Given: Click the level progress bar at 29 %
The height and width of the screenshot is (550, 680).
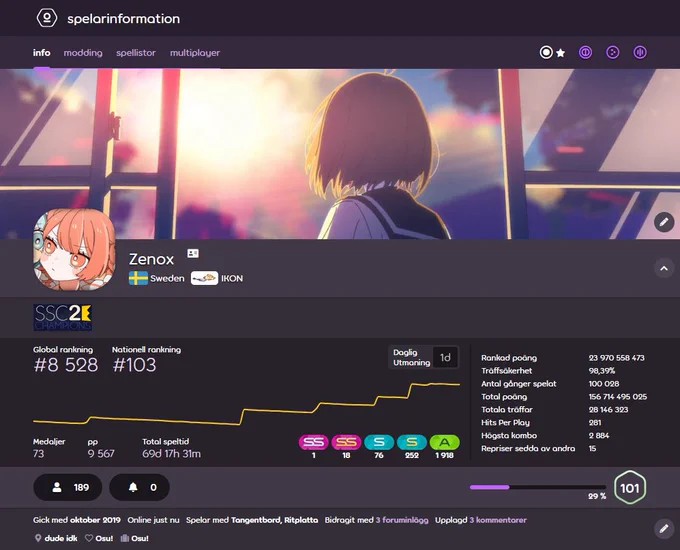Looking at the screenshot, I should [538, 487].
